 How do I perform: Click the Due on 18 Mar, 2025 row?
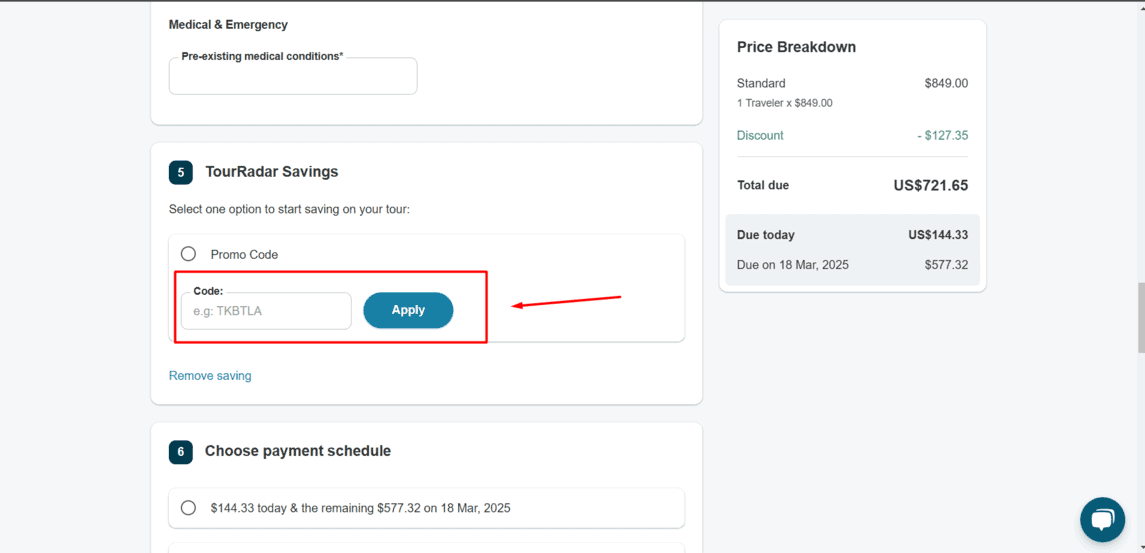[852, 264]
